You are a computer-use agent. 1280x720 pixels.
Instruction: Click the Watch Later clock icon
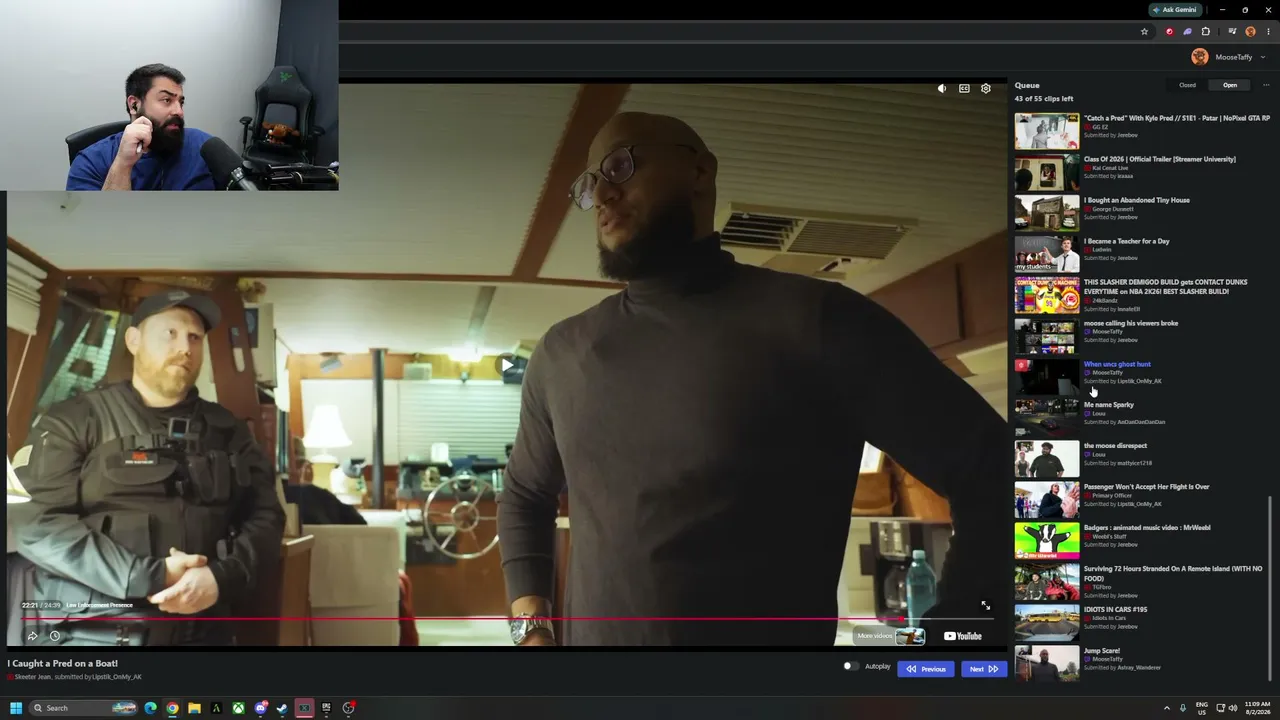[x=55, y=636]
